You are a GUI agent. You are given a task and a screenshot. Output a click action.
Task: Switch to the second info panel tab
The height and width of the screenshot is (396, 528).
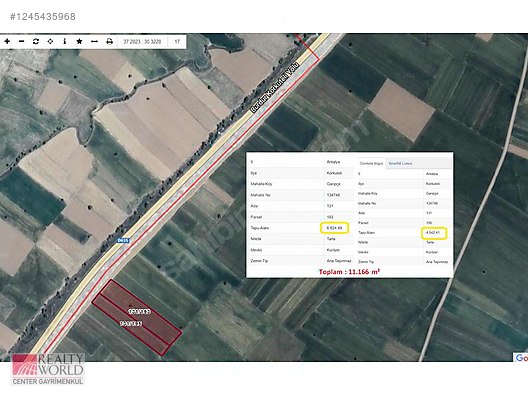click(x=400, y=163)
